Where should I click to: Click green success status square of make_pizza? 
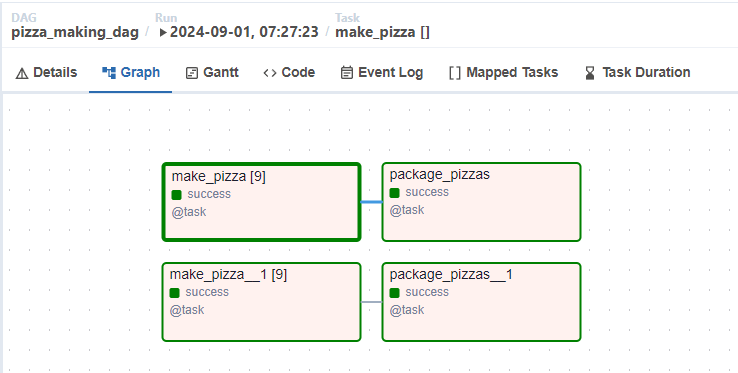click(176, 195)
